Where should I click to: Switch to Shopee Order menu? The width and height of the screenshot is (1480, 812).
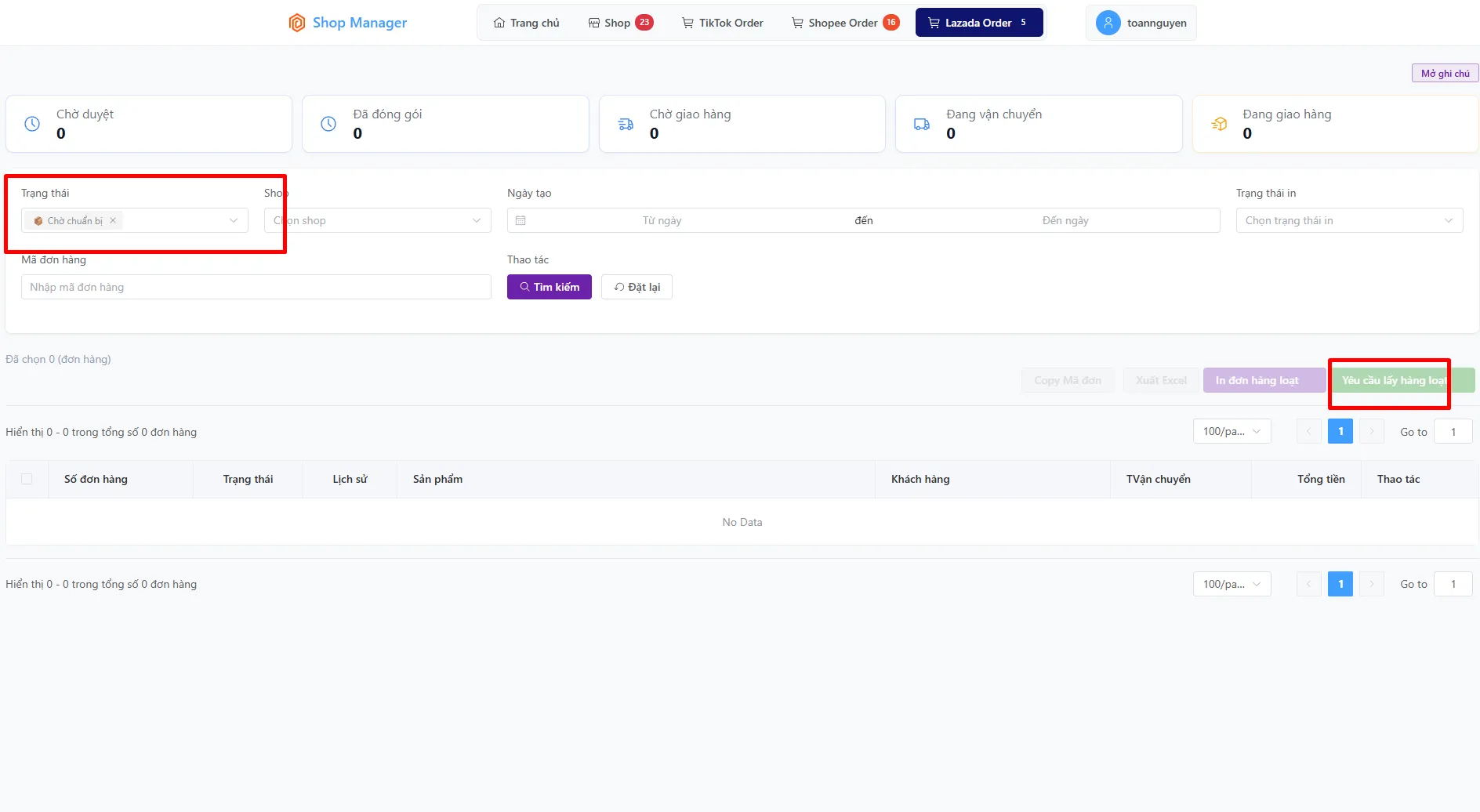click(x=845, y=23)
